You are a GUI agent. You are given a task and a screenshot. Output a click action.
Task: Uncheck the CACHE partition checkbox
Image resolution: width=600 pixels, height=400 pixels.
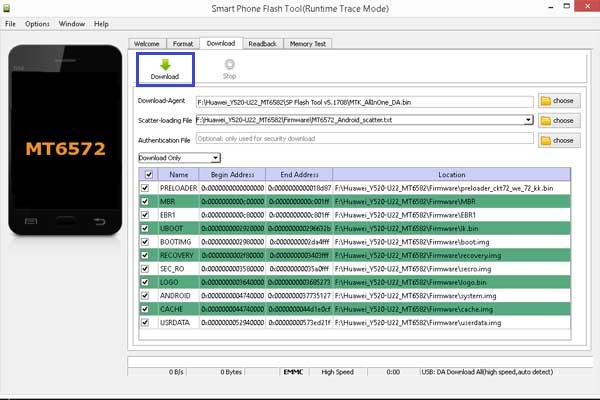click(x=145, y=309)
